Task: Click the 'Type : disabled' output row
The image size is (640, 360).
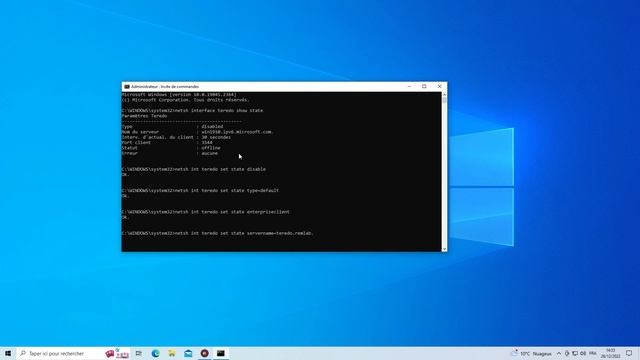Action: pyautogui.click(x=172, y=127)
